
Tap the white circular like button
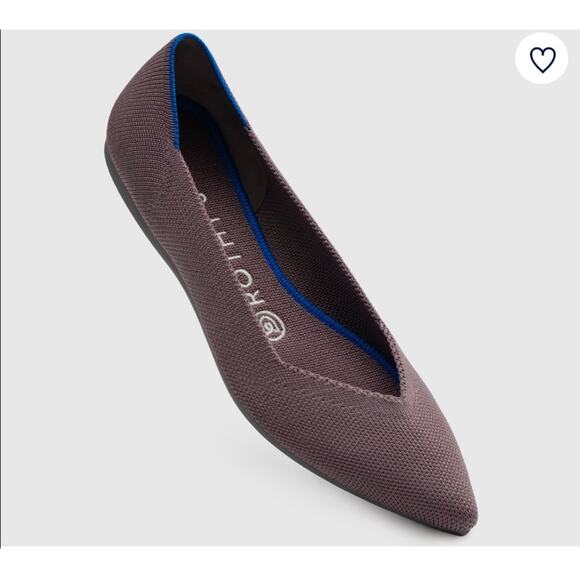pyautogui.click(x=542, y=58)
